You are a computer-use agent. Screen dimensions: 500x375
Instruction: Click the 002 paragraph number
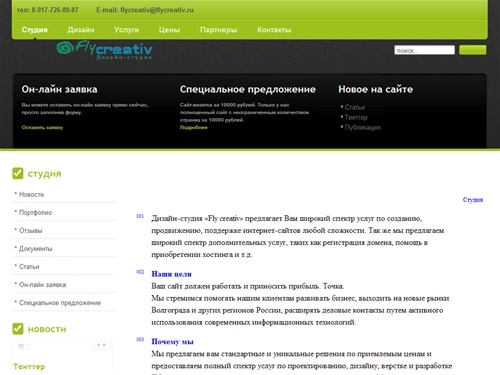140,272
